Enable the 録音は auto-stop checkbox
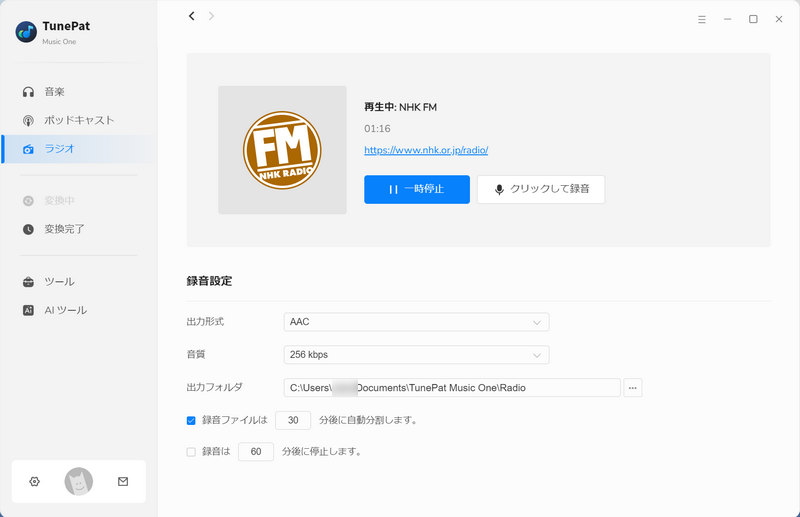The image size is (800, 517). pyautogui.click(x=191, y=452)
